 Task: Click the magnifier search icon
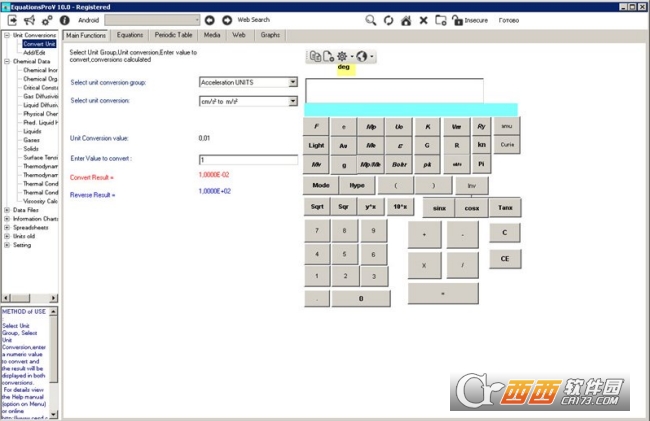pos(371,19)
